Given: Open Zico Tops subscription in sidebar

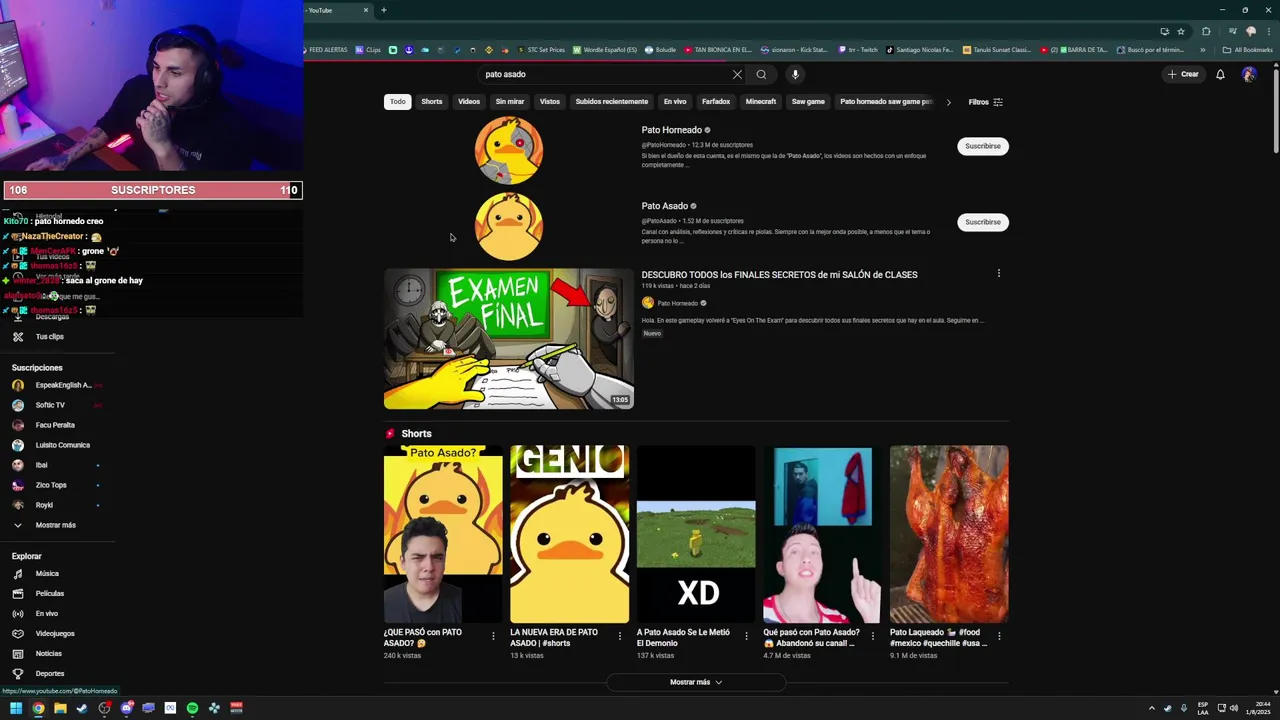Looking at the screenshot, I should 51,485.
